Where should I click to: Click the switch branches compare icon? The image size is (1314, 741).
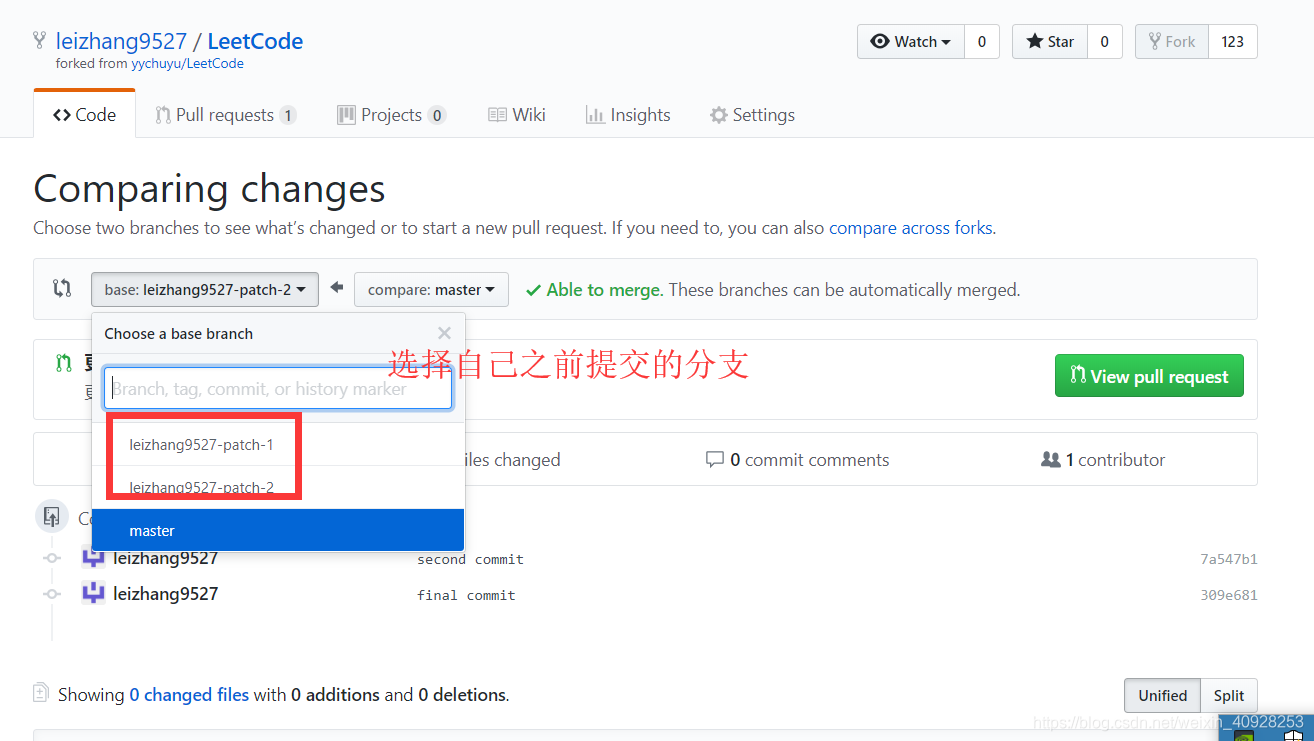62,289
